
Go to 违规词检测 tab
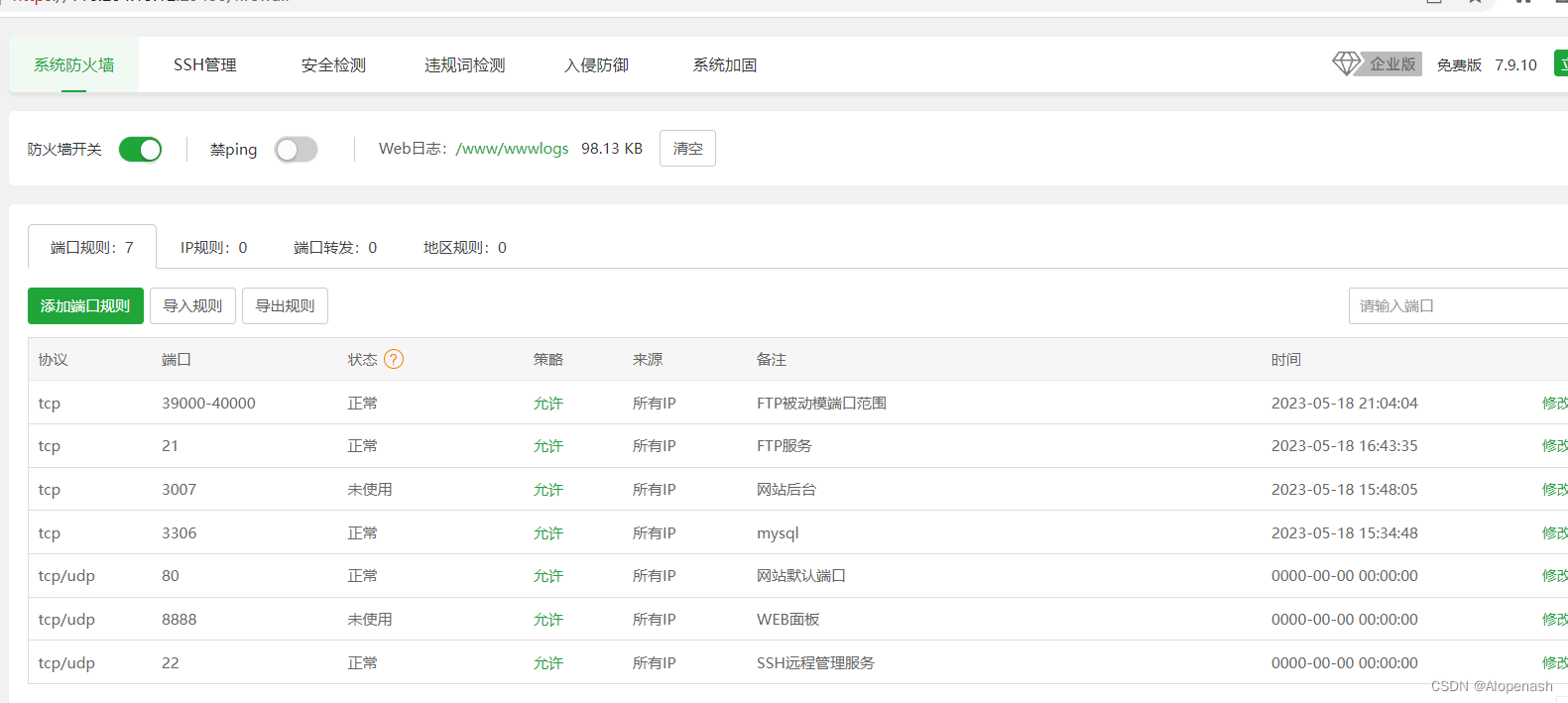pos(465,64)
